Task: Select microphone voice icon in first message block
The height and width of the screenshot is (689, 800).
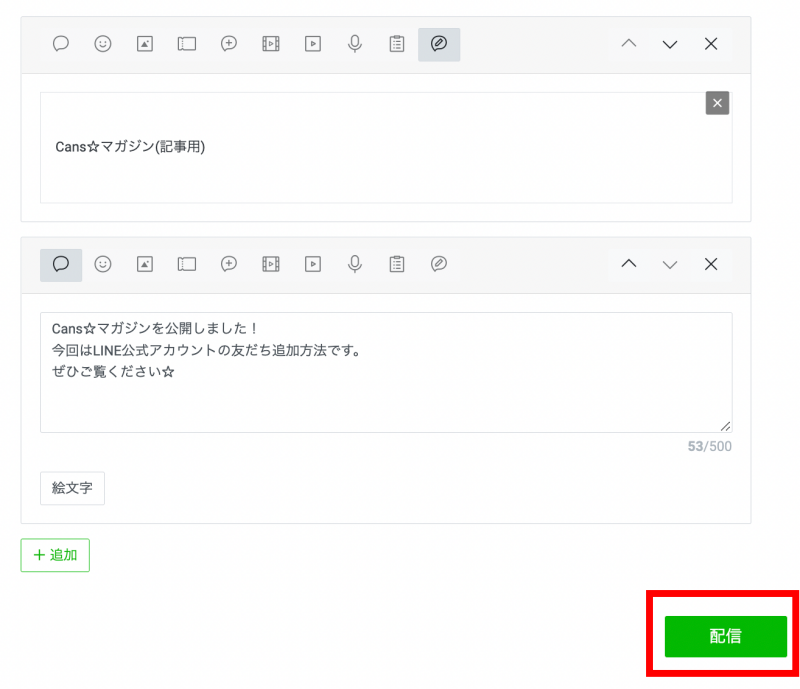Action: (354, 44)
